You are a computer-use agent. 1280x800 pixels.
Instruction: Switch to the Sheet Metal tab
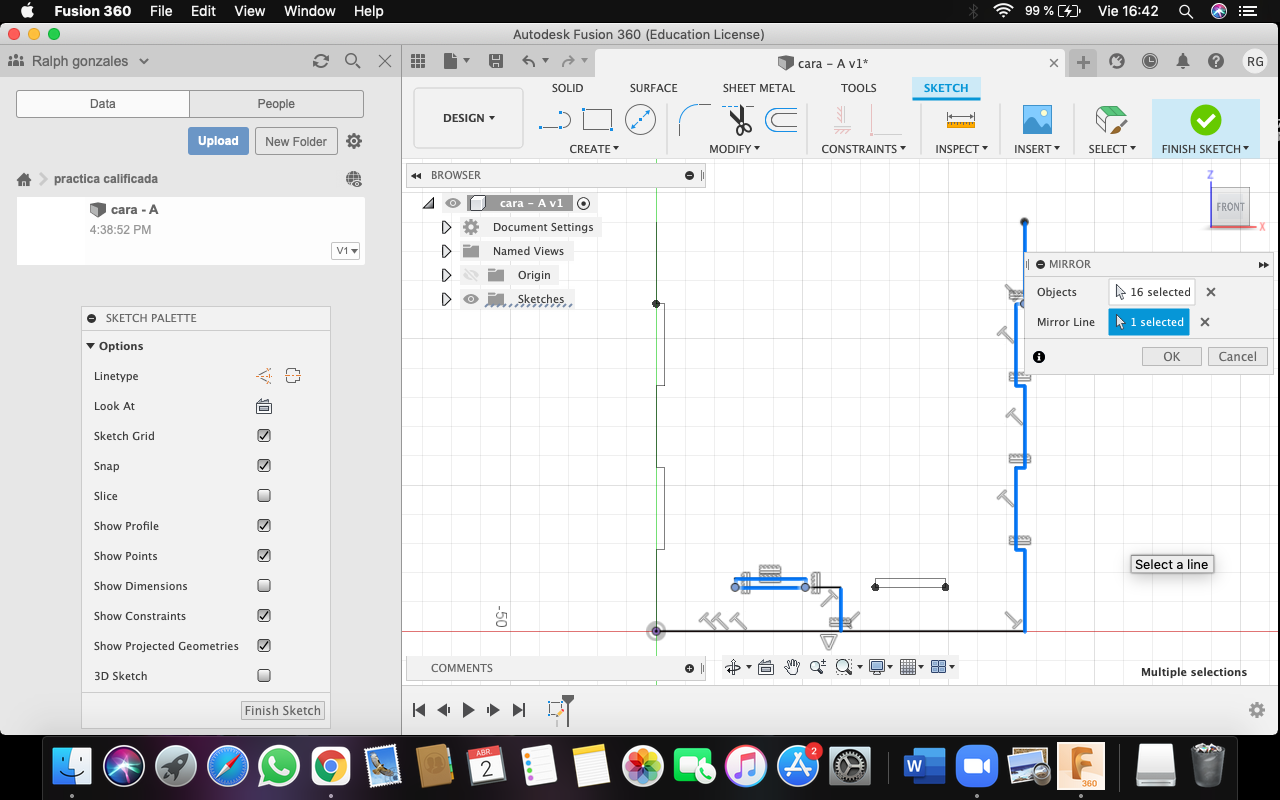759,88
